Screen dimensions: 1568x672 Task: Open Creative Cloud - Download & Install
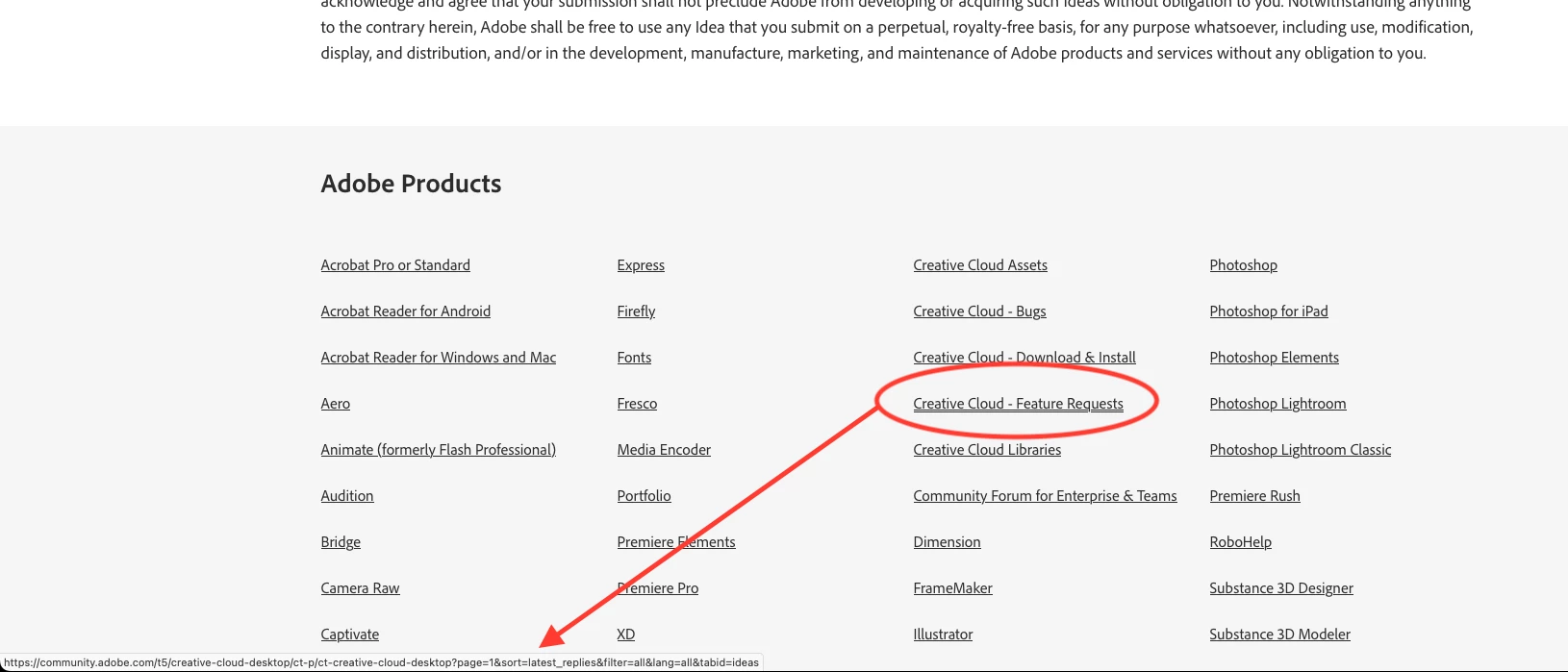[x=1024, y=358]
